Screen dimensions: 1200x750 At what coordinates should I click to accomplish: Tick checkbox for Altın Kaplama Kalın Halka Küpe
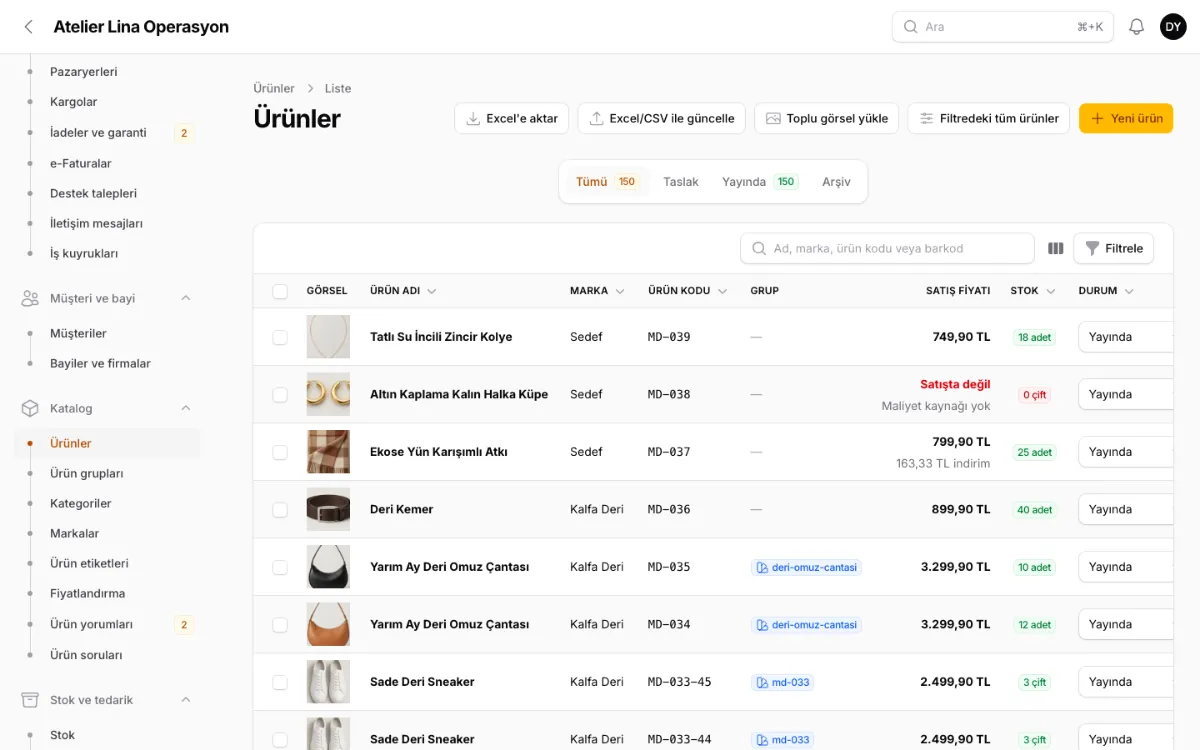280,395
